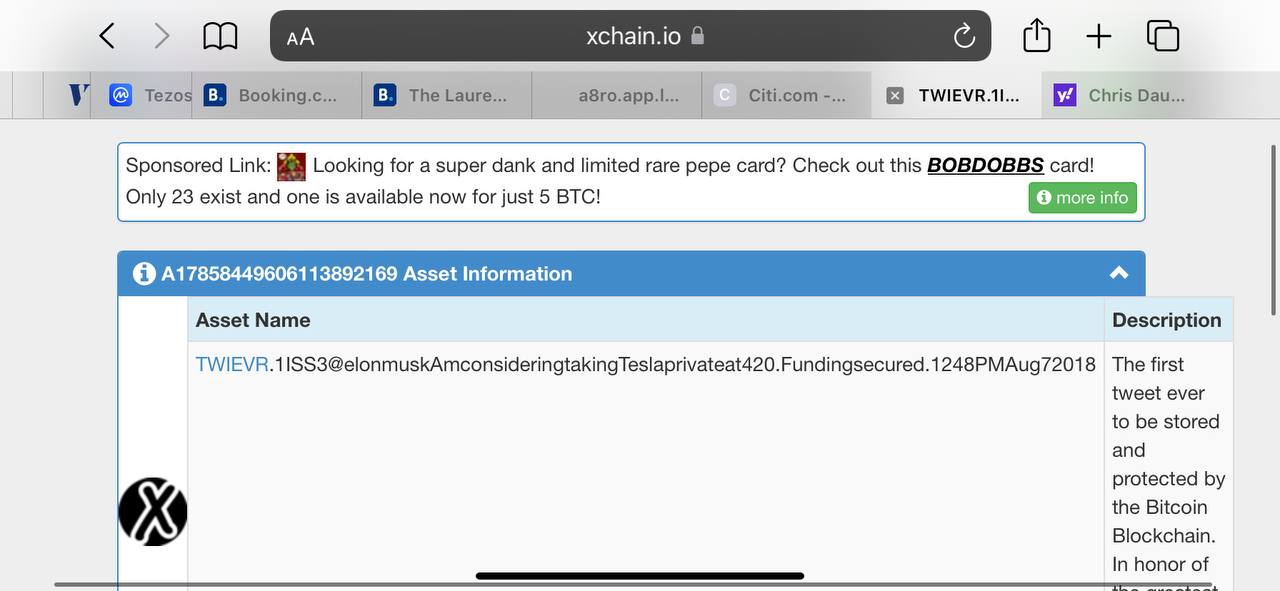Add a new tab with the plus icon
This screenshot has width=1280, height=591.
click(x=1098, y=37)
